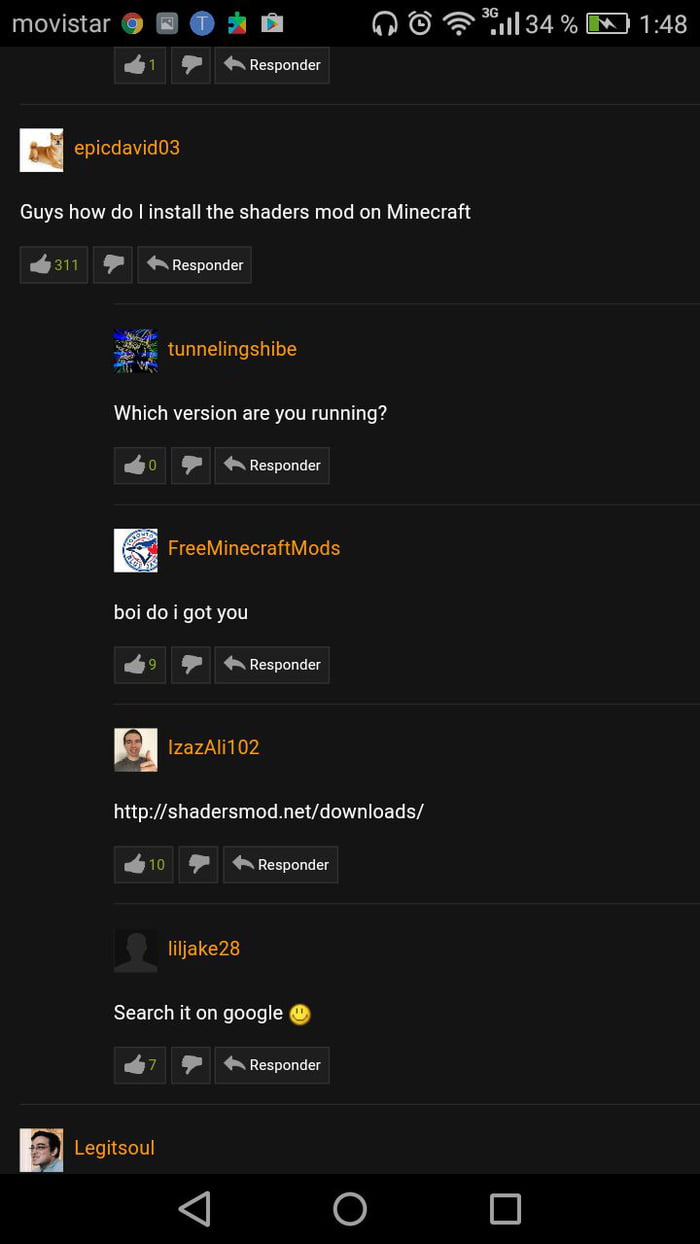Image resolution: width=700 pixels, height=1244 pixels.
Task: Open Legitsoul's channel name
Action: (114, 1148)
